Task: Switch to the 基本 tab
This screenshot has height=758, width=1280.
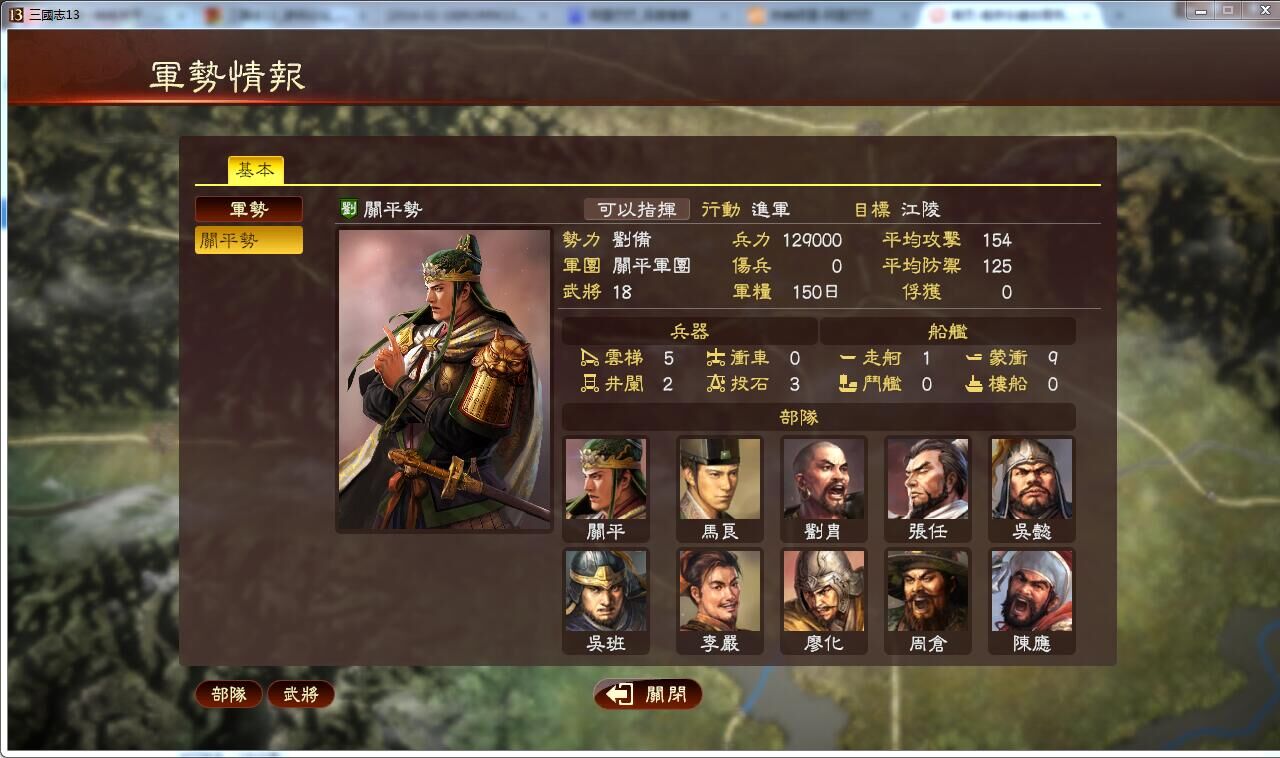Action: [255, 170]
